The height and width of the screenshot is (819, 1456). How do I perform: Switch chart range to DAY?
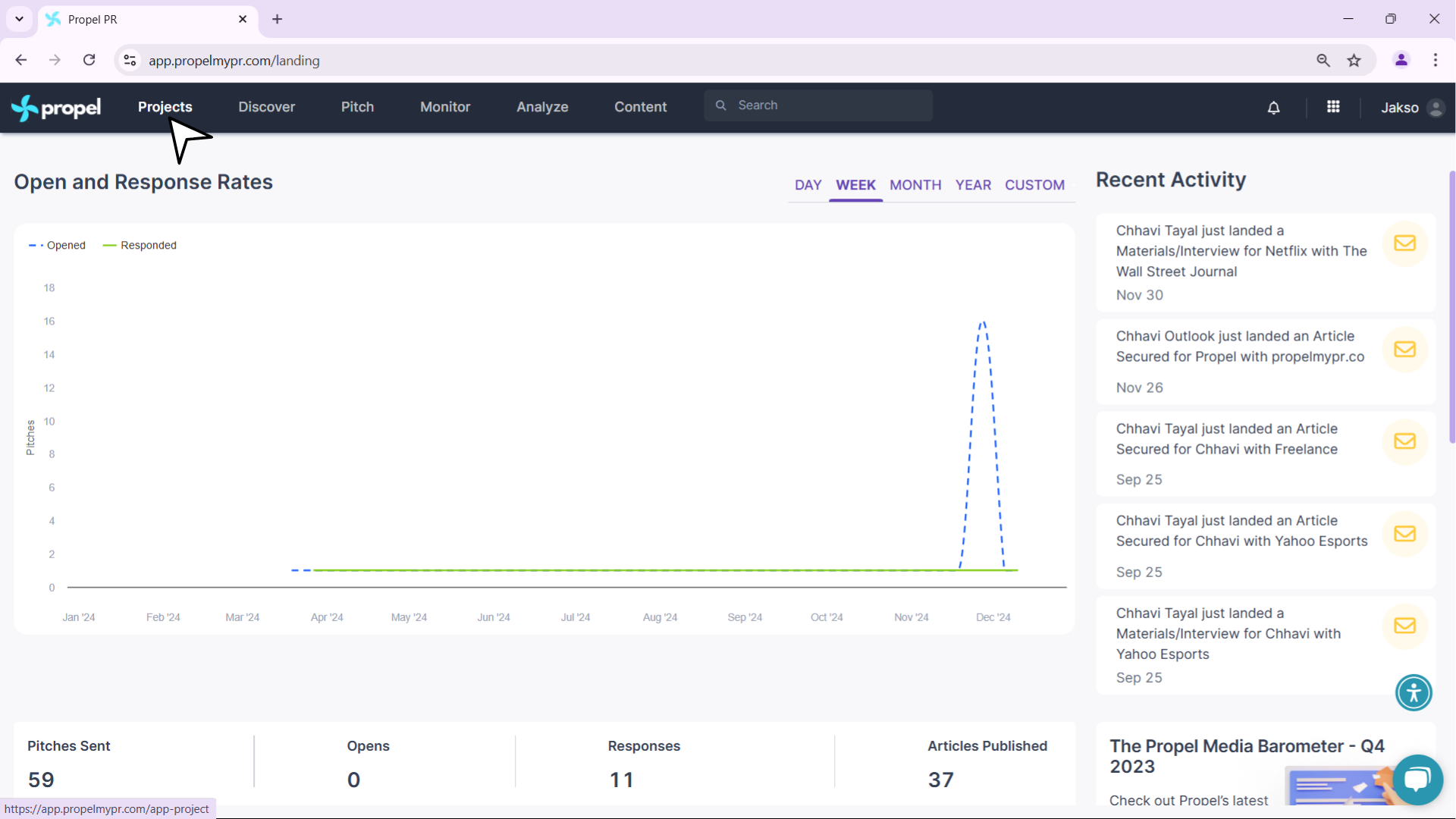coord(808,185)
